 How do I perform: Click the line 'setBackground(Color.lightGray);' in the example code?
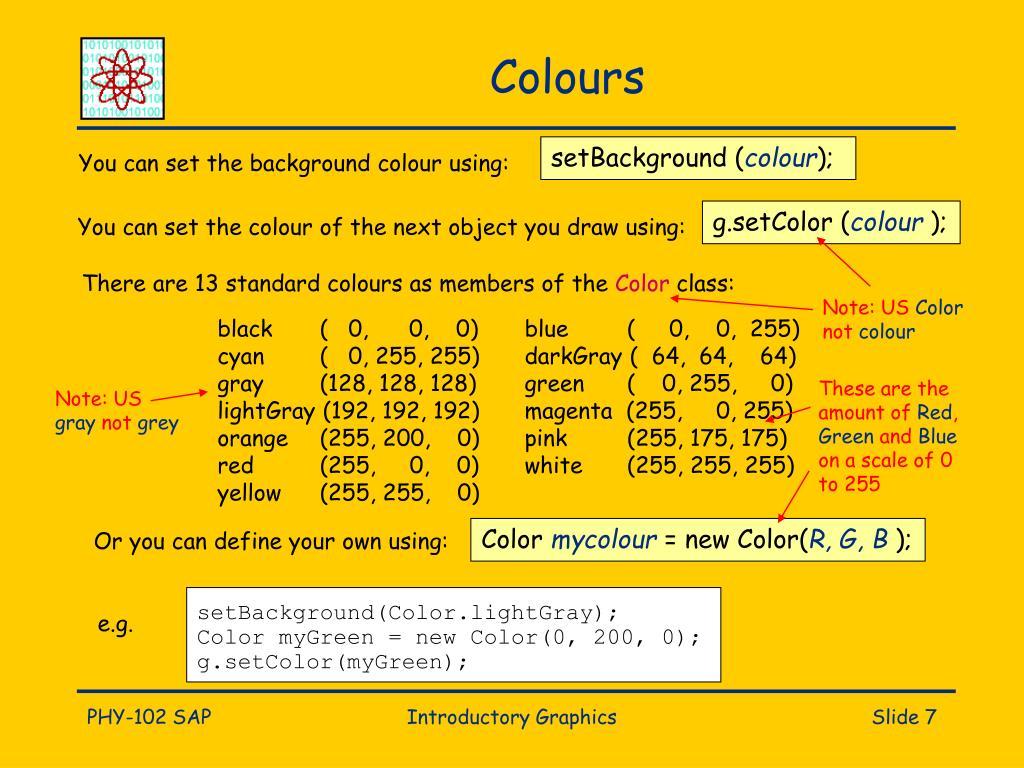[407, 613]
